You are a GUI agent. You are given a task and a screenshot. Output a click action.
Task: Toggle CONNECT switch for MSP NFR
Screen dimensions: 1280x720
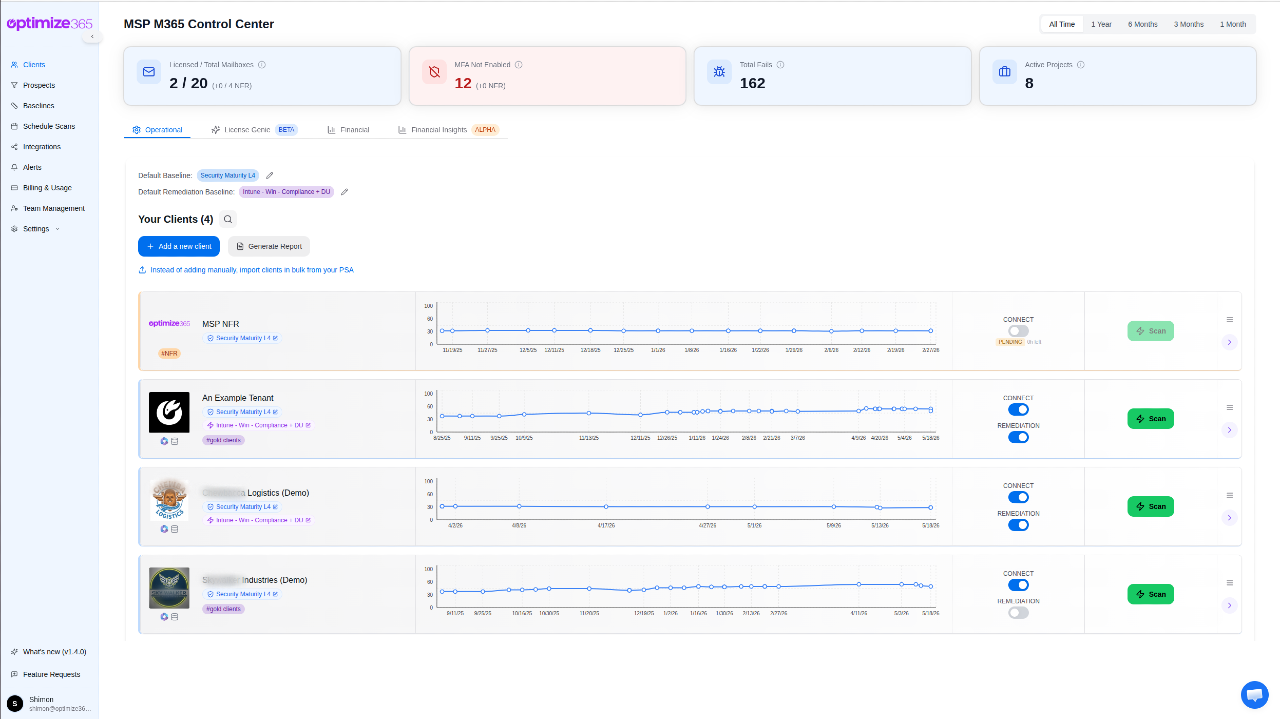(x=1018, y=331)
